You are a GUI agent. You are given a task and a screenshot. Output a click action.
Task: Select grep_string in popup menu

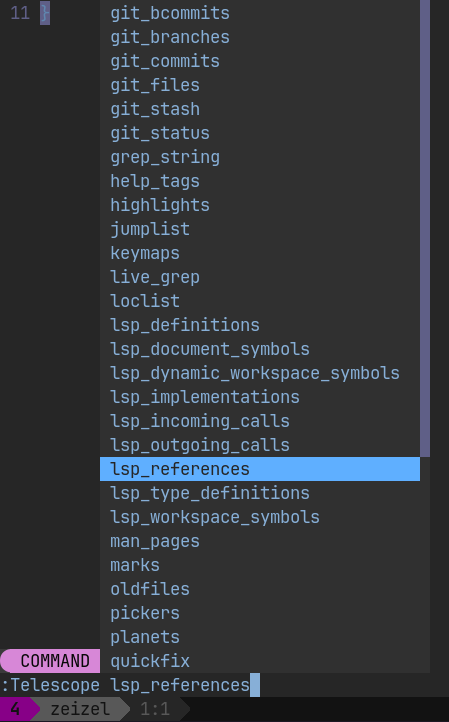pyautogui.click(x=260, y=157)
